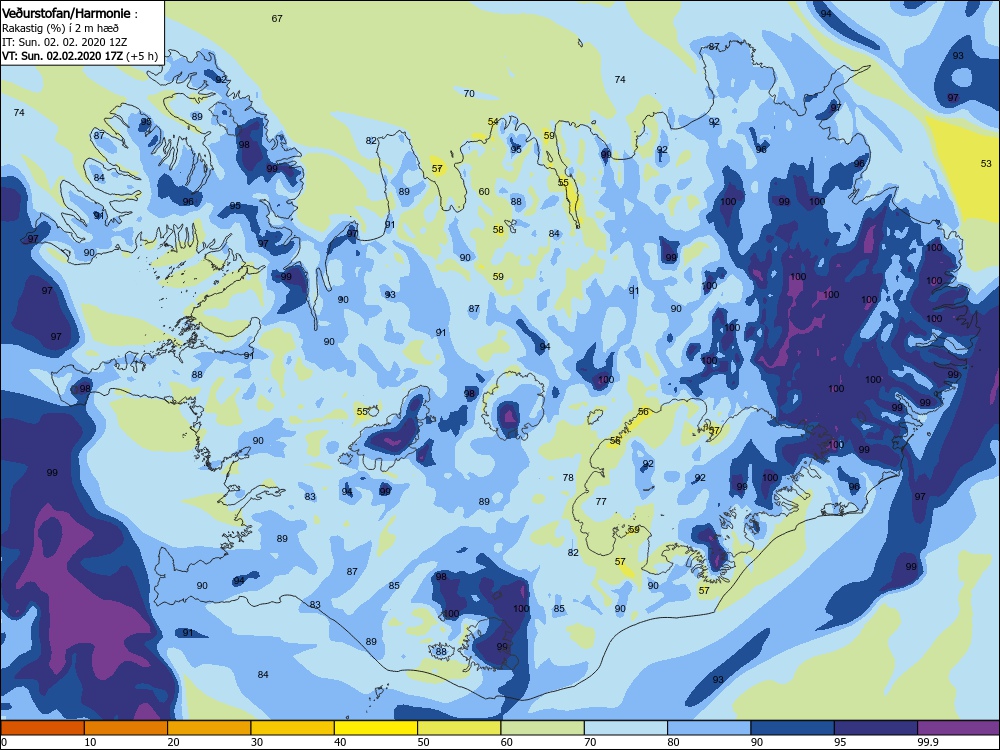Click the dark blue 90–95 legend swatch
Image resolution: width=1000 pixels, height=750 pixels.
tap(793, 728)
